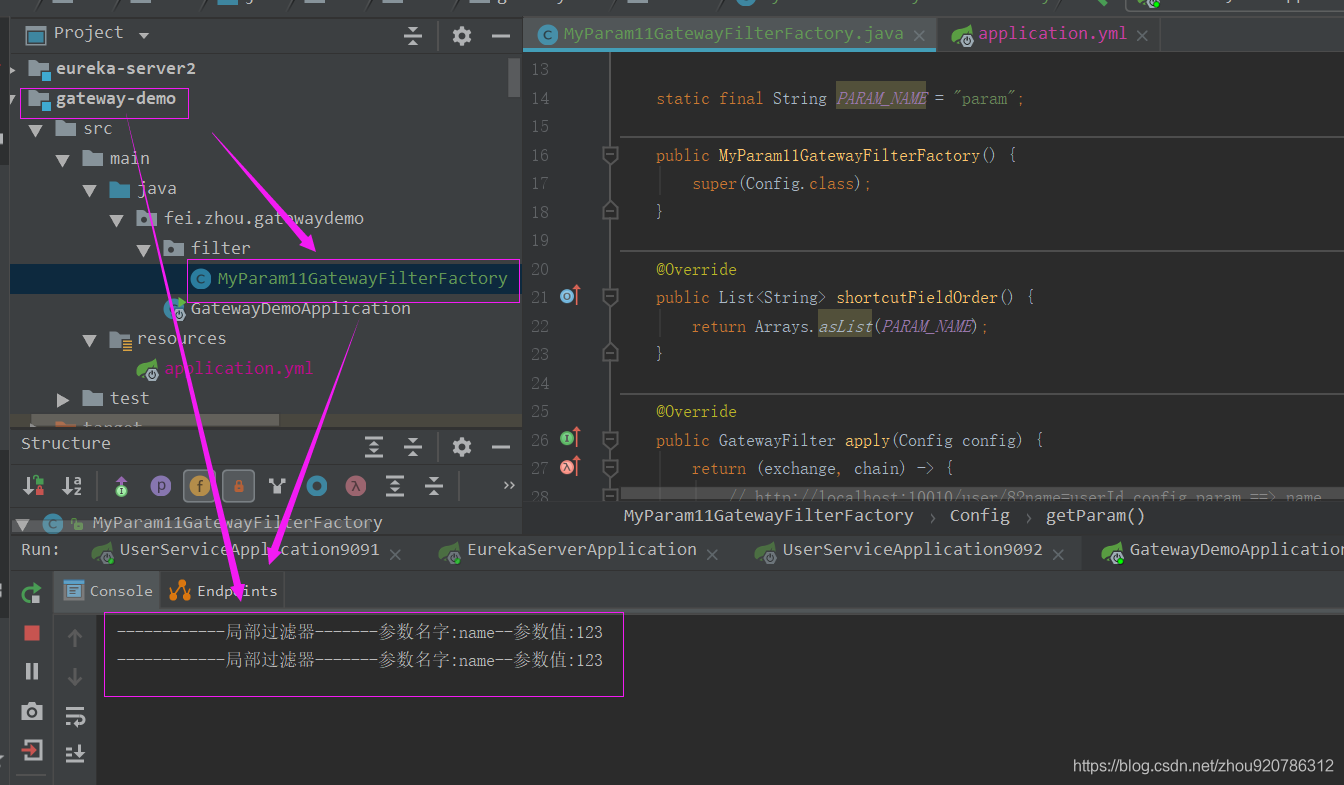The height and width of the screenshot is (785, 1344).
Task: Collapse the main folder
Action: point(63,159)
